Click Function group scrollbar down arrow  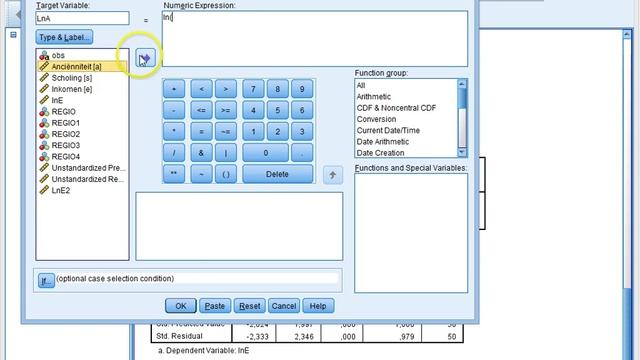click(462, 152)
